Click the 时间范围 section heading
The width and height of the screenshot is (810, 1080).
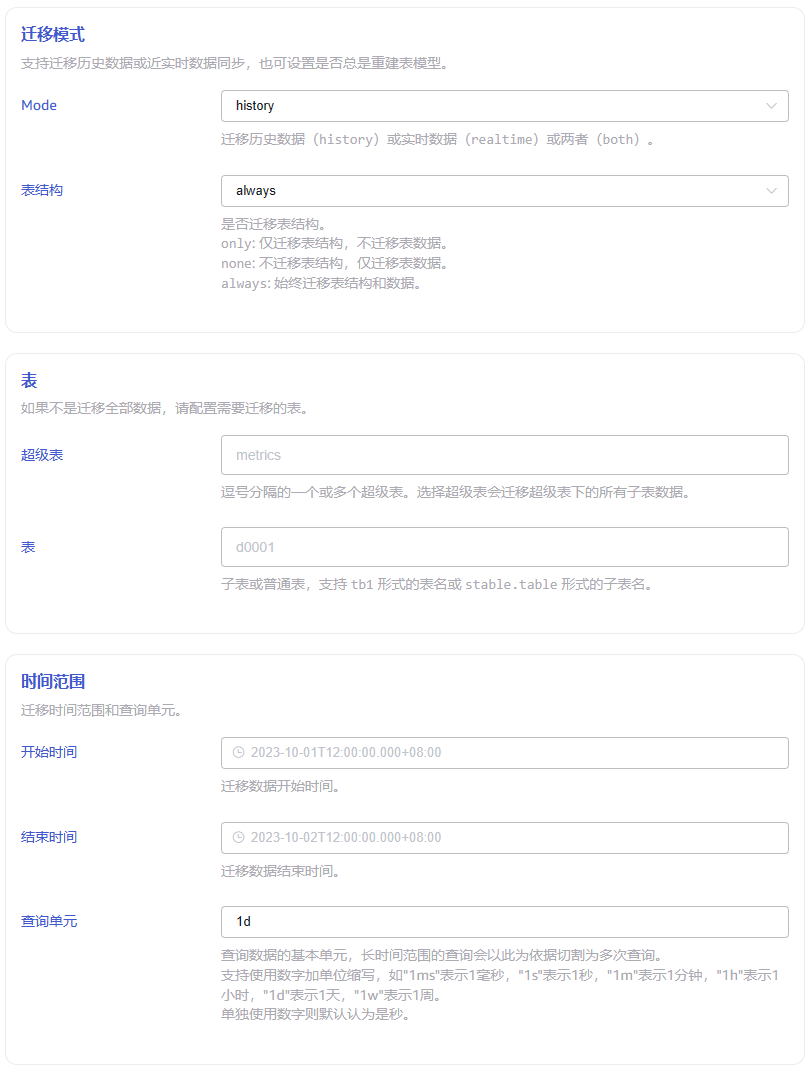click(53, 682)
